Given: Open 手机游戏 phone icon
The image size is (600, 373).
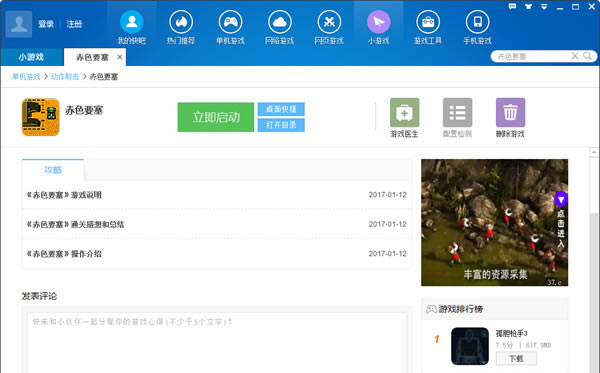Looking at the screenshot, I should point(477,22).
